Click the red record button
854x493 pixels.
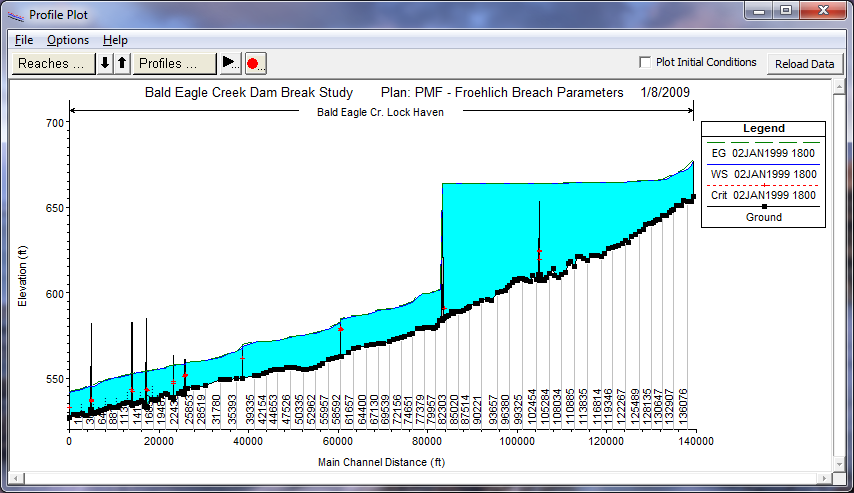pyautogui.click(x=254, y=63)
